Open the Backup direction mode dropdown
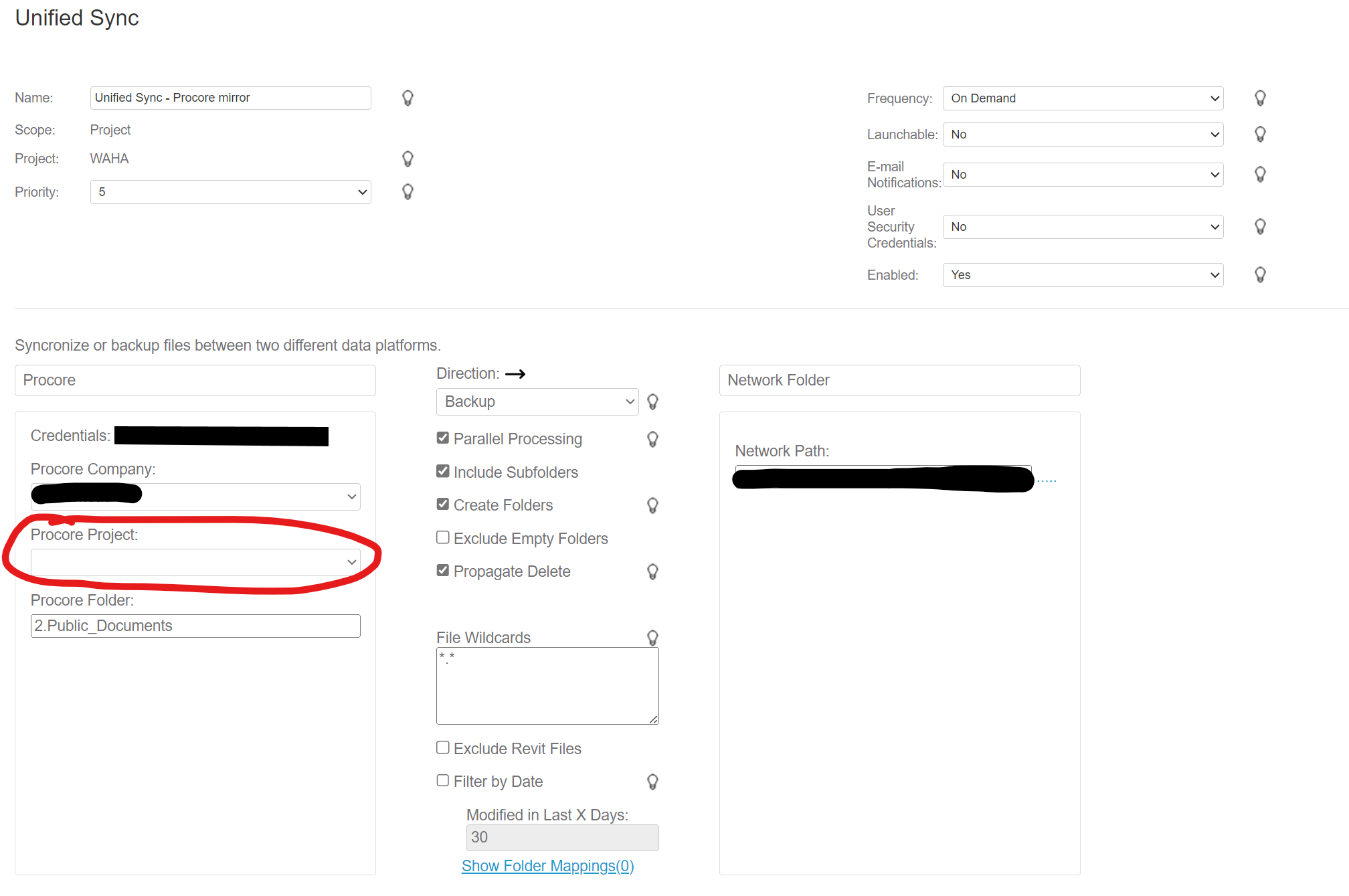Screen dimensions: 1349x896 537,401
